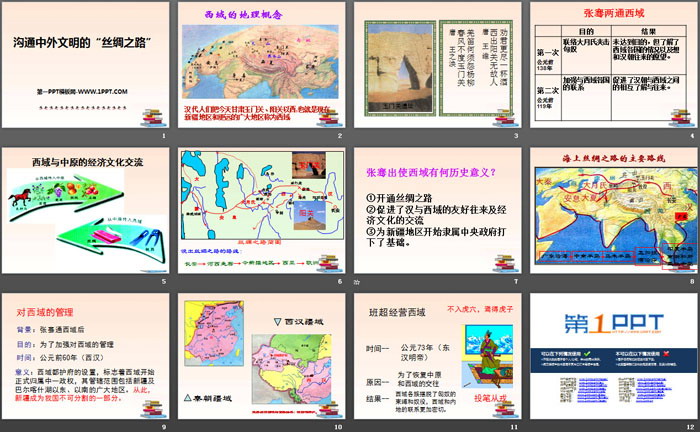This screenshot has height=432, width=700.
Task: Click slide number label 5
Action: pos(164,281)
